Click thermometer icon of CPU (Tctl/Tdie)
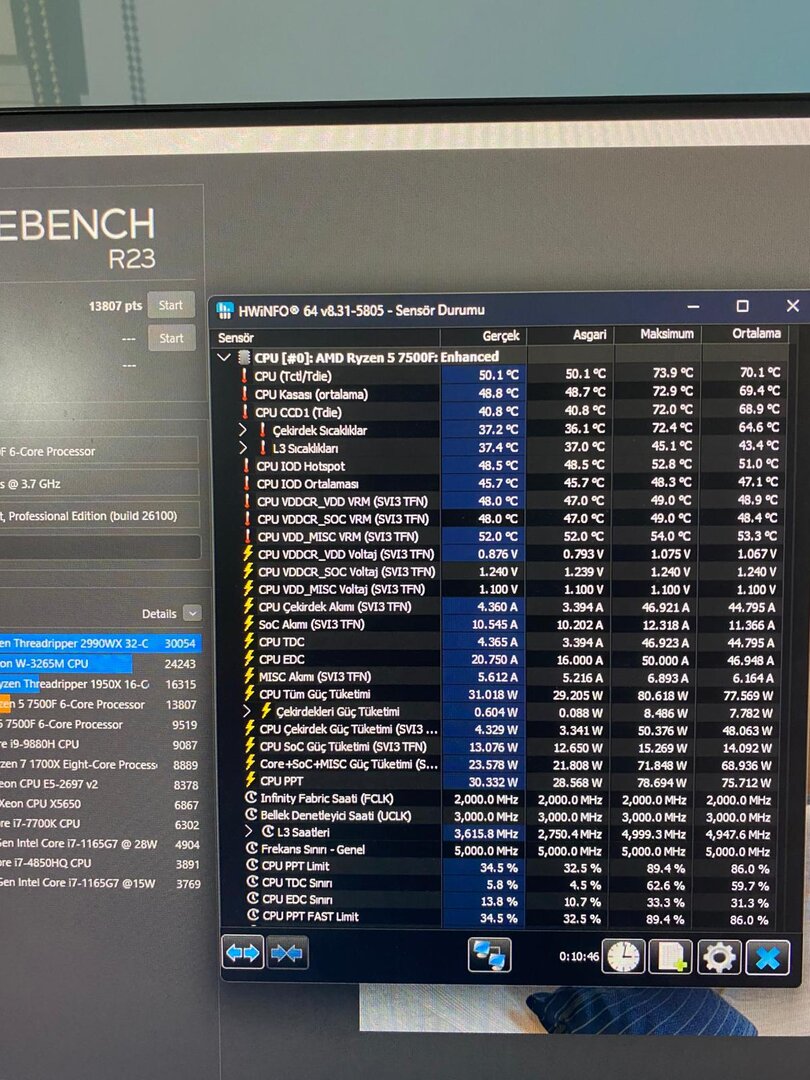The width and height of the screenshot is (810, 1080). coord(244,375)
